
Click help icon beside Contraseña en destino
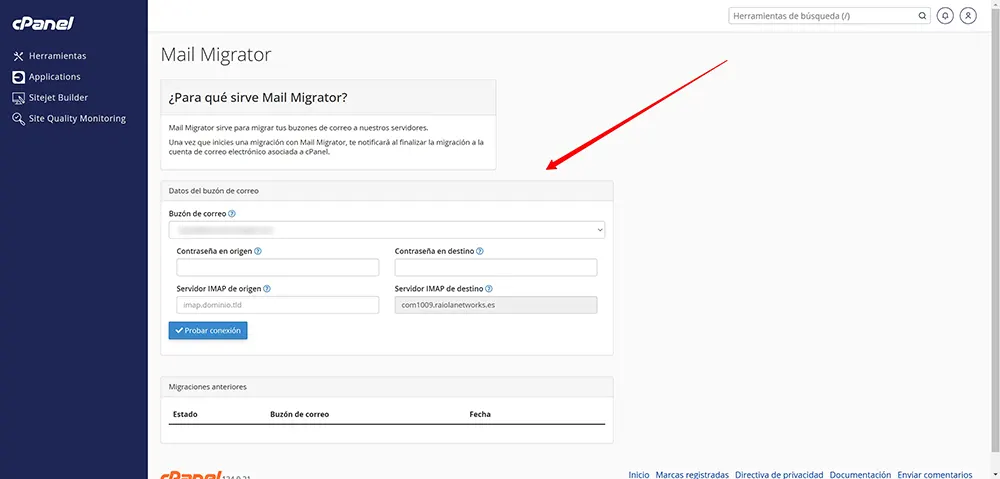click(x=481, y=252)
